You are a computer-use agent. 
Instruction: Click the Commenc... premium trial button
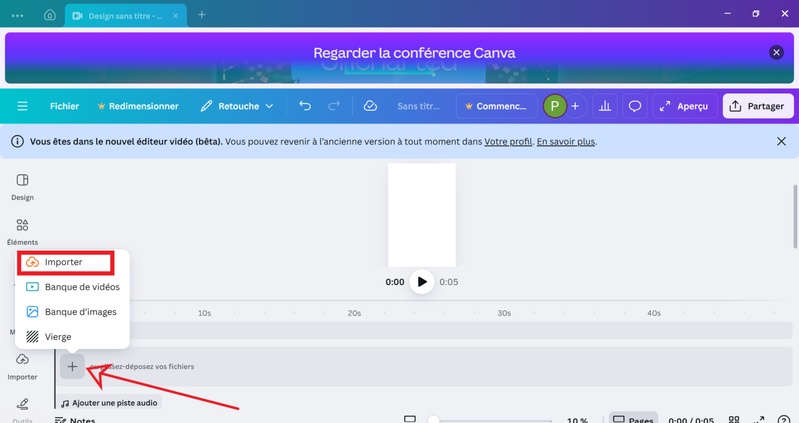[x=496, y=106]
